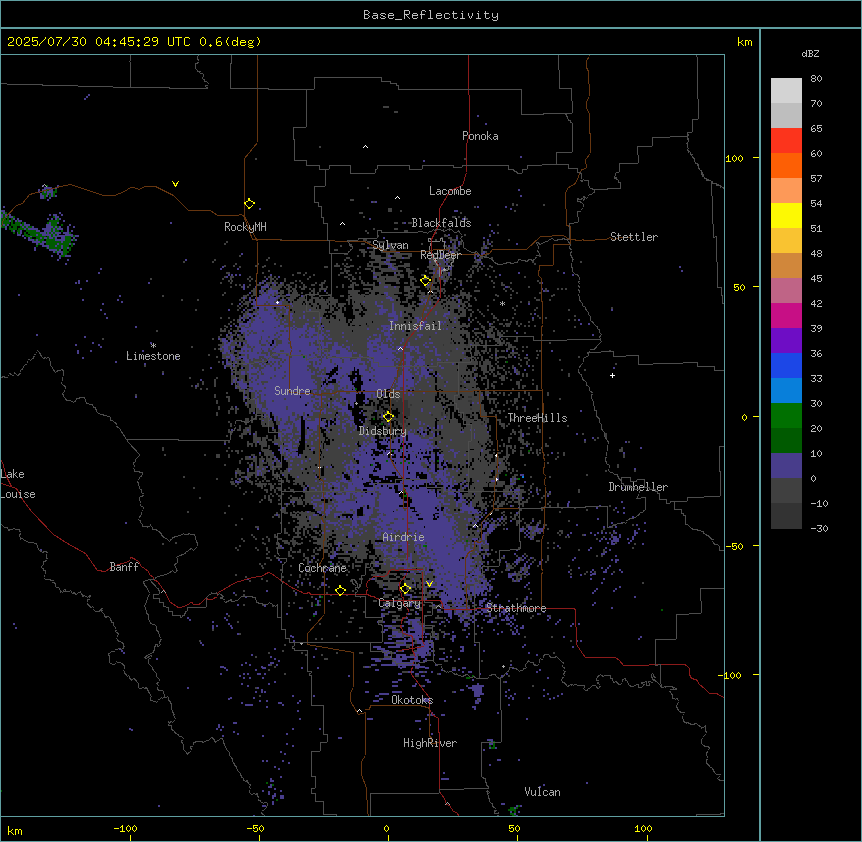Select the 57 value on the dBZ legend
This screenshot has width=862, height=842.
coord(816,179)
